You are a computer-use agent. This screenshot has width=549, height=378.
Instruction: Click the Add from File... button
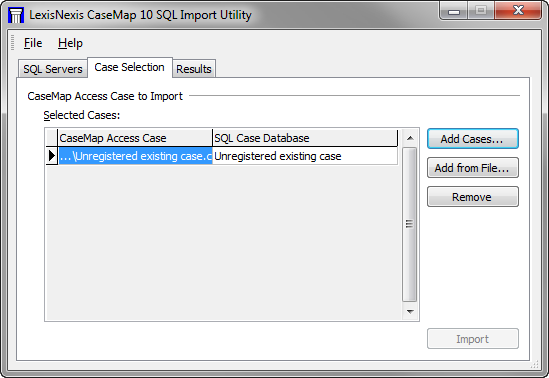pyautogui.click(x=472, y=168)
